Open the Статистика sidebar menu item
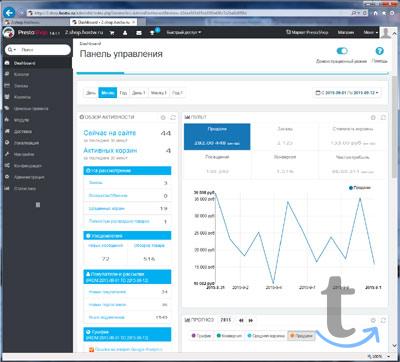Image resolution: width=400 pixels, height=362 pixels. tap(37, 188)
